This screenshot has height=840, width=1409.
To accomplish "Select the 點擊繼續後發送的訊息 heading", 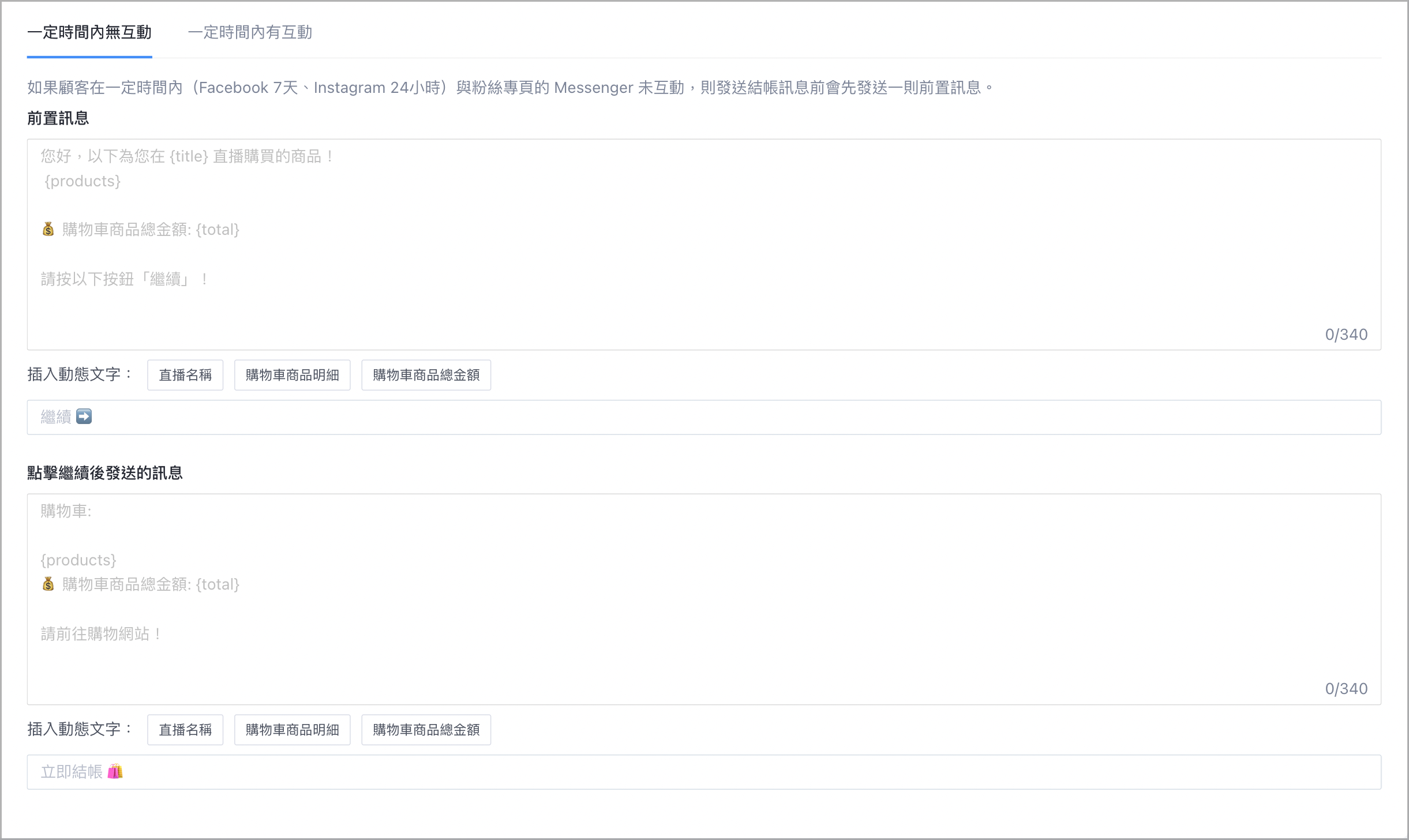I will click(105, 473).
